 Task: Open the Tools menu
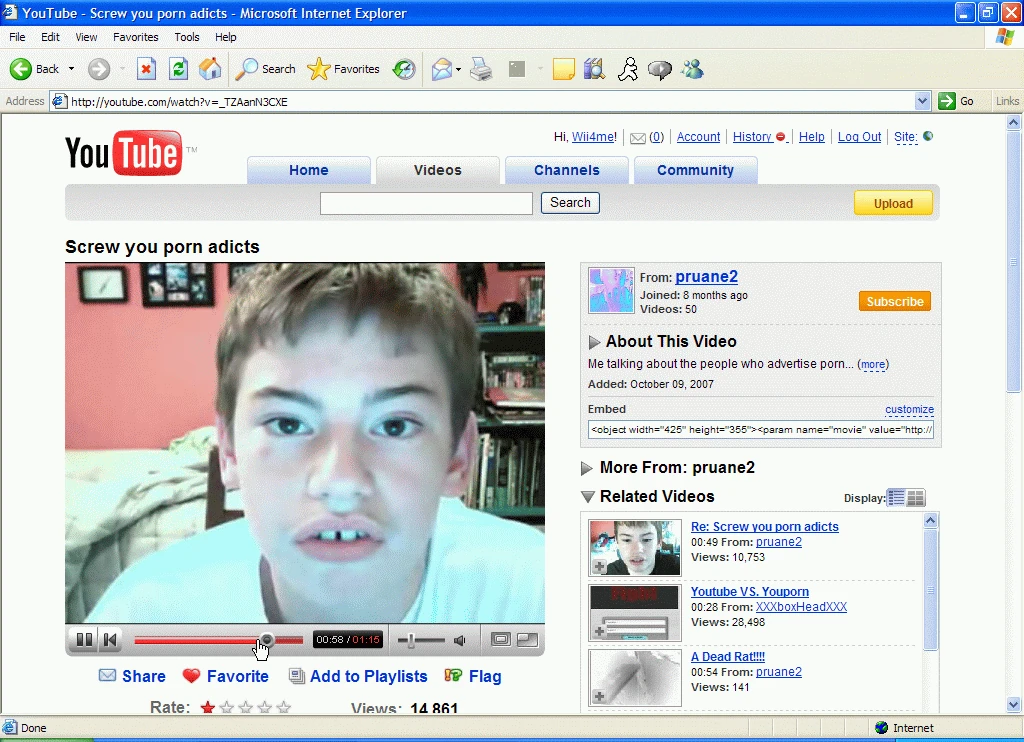(x=187, y=37)
